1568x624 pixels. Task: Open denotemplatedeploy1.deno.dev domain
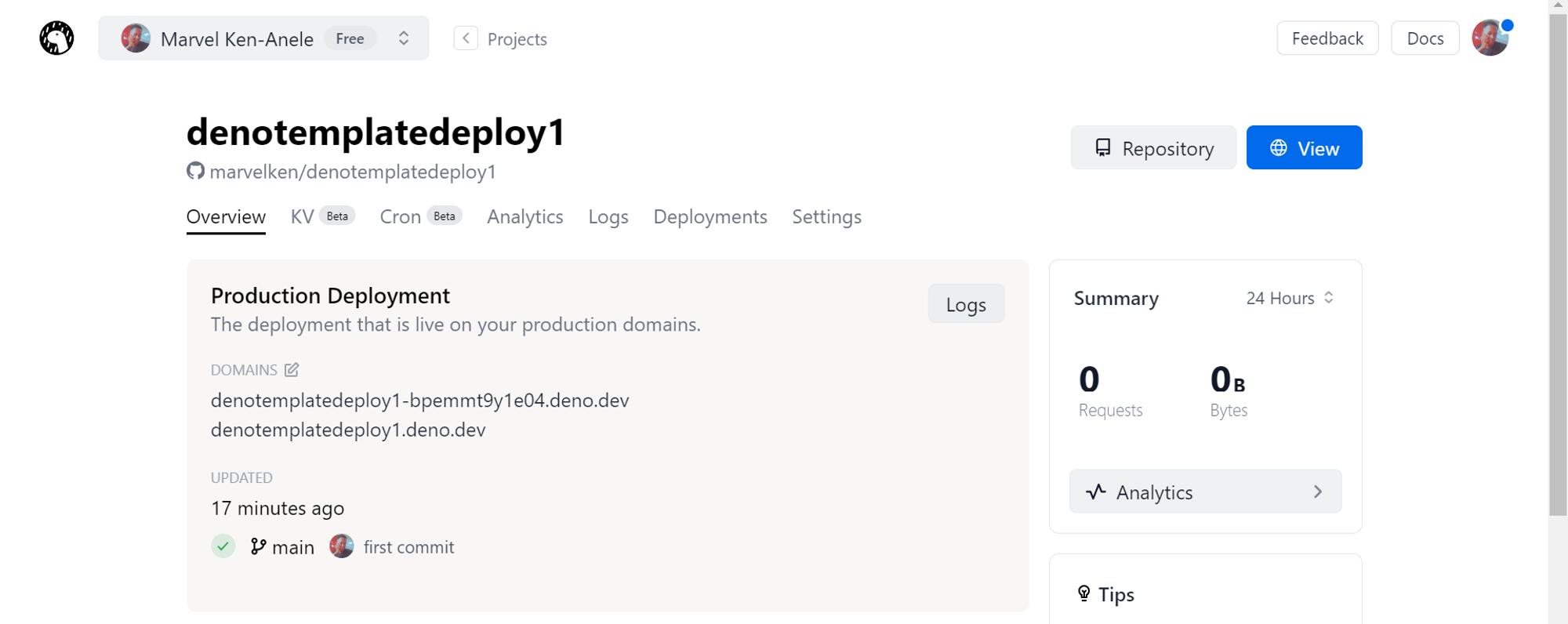coord(348,430)
